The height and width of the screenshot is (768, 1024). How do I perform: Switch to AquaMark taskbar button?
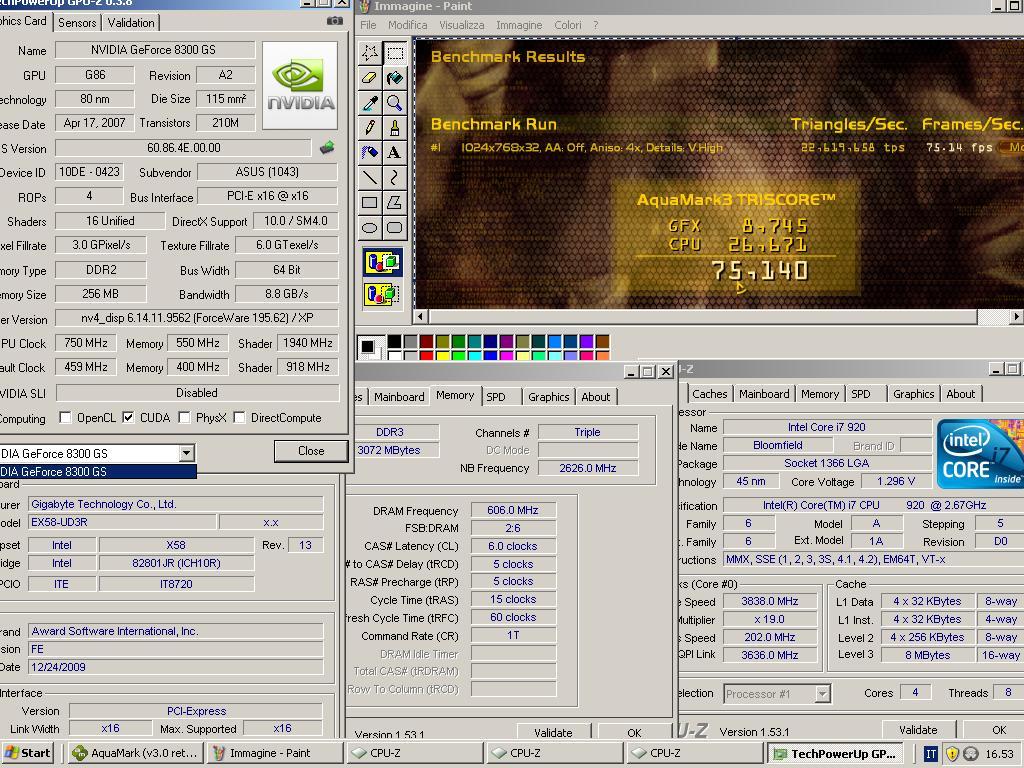[x=135, y=753]
